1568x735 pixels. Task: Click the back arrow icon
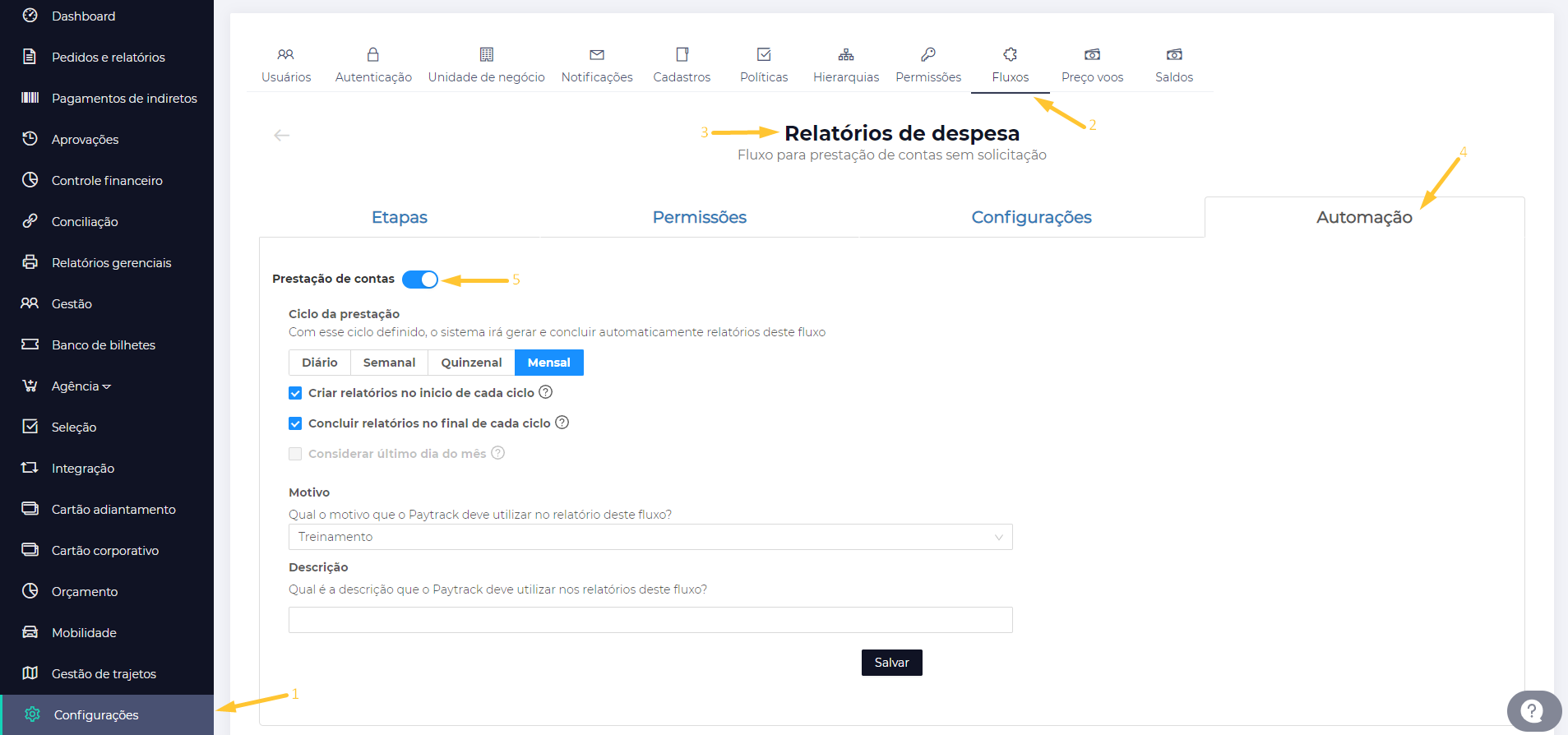[x=281, y=135]
